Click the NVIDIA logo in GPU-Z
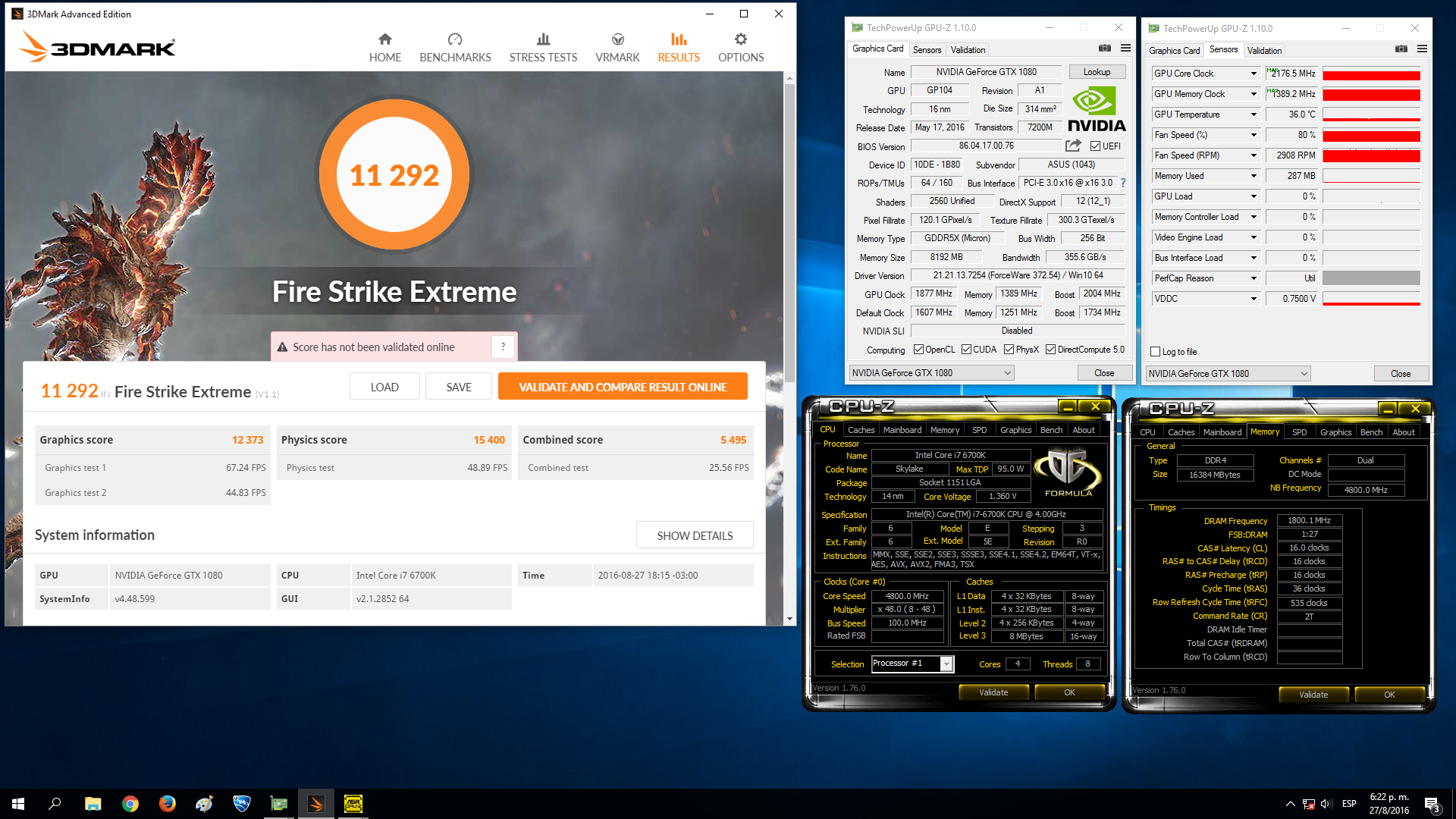The width and height of the screenshot is (1456, 819). tap(1097, 109)
